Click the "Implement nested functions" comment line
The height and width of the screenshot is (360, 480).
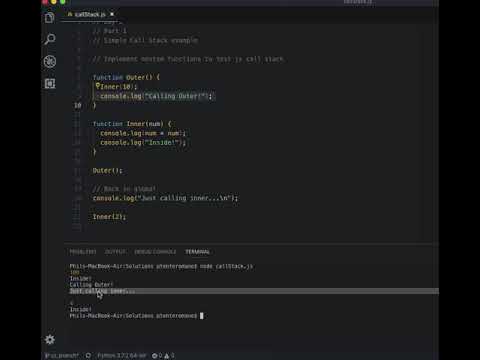point(188,59)
